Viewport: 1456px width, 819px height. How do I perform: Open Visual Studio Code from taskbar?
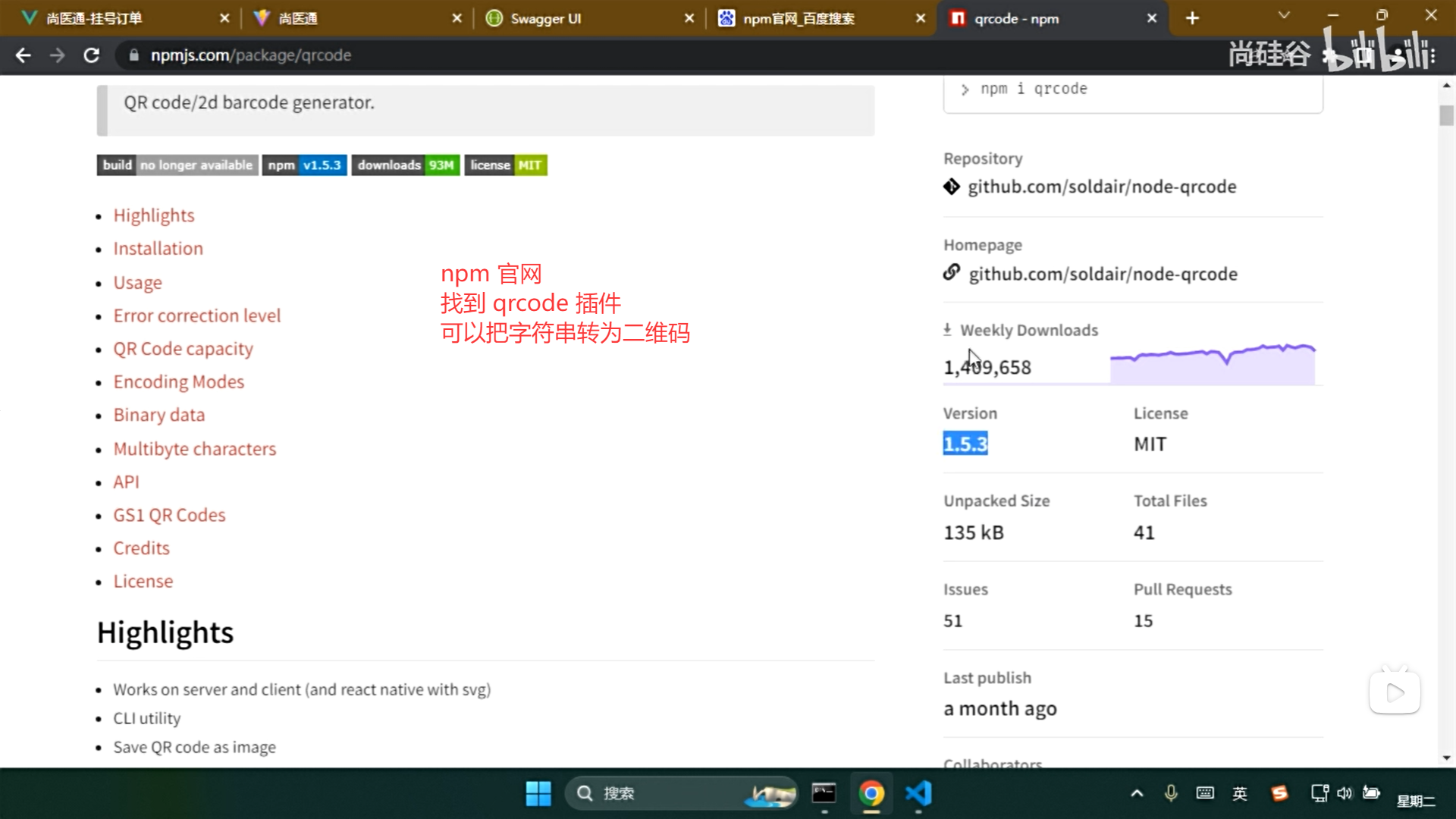click(918, 793)
